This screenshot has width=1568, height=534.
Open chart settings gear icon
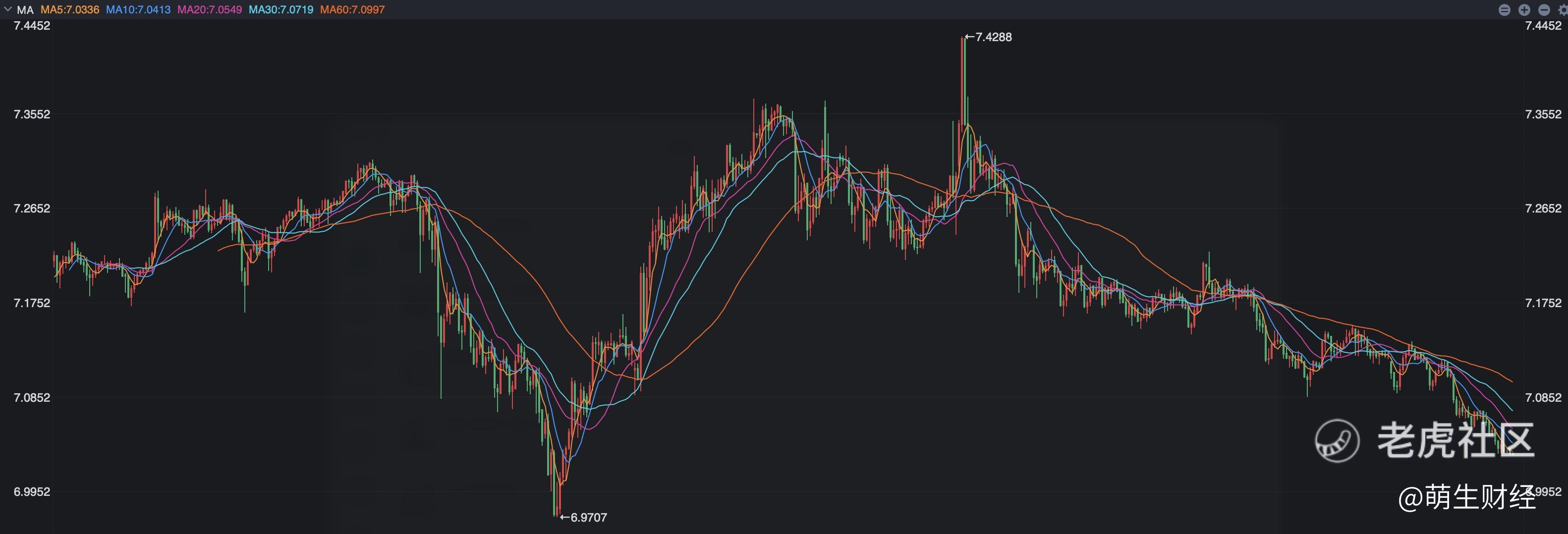point(1566,10)
